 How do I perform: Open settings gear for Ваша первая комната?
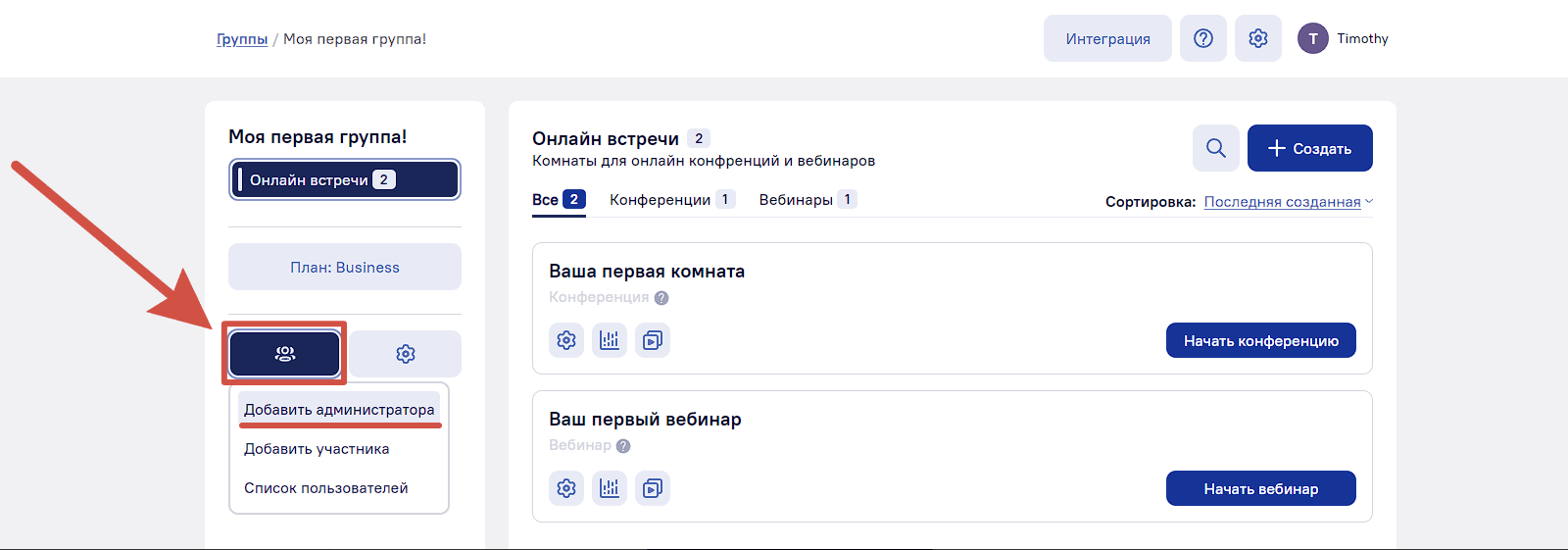566,340
